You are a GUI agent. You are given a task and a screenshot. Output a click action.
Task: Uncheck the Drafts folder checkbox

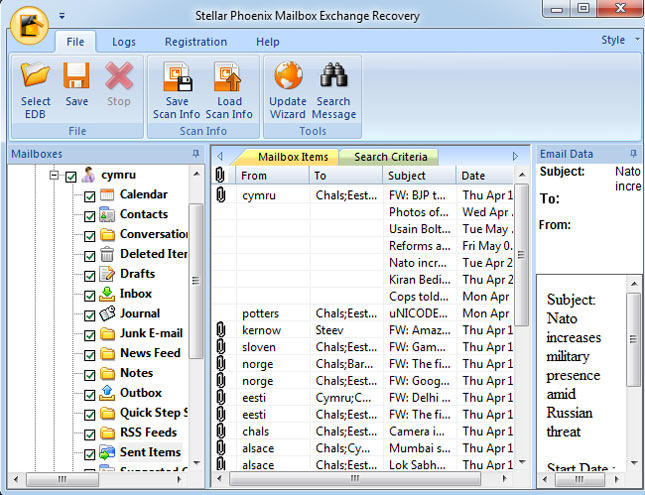(x=90, y=276)
